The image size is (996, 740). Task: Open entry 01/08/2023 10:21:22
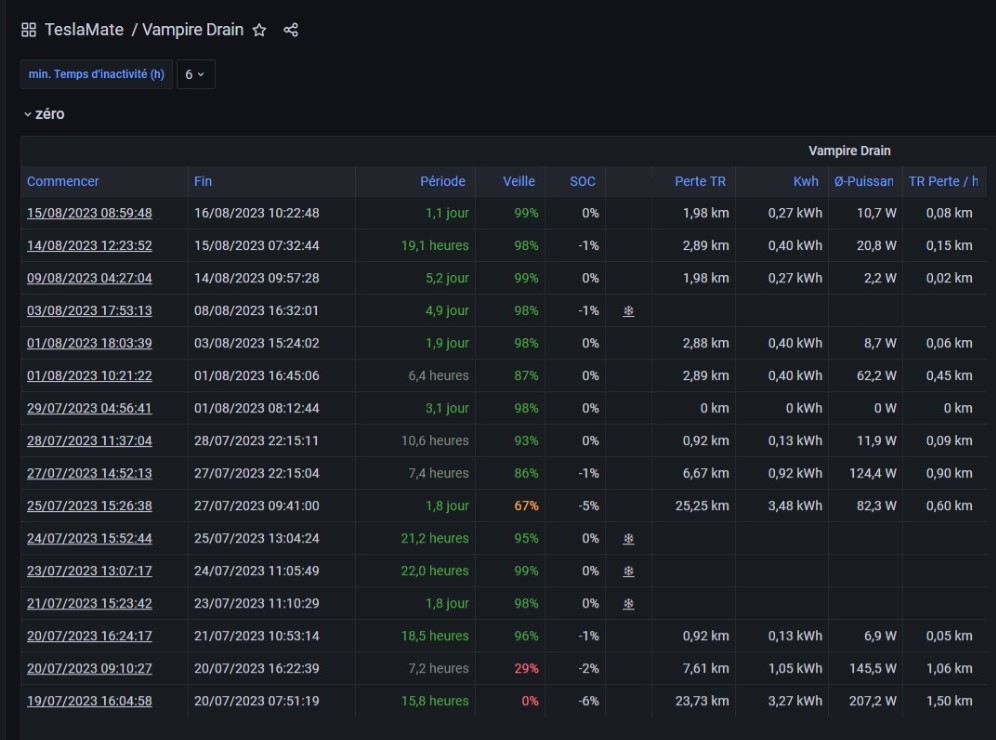(90, 375)
